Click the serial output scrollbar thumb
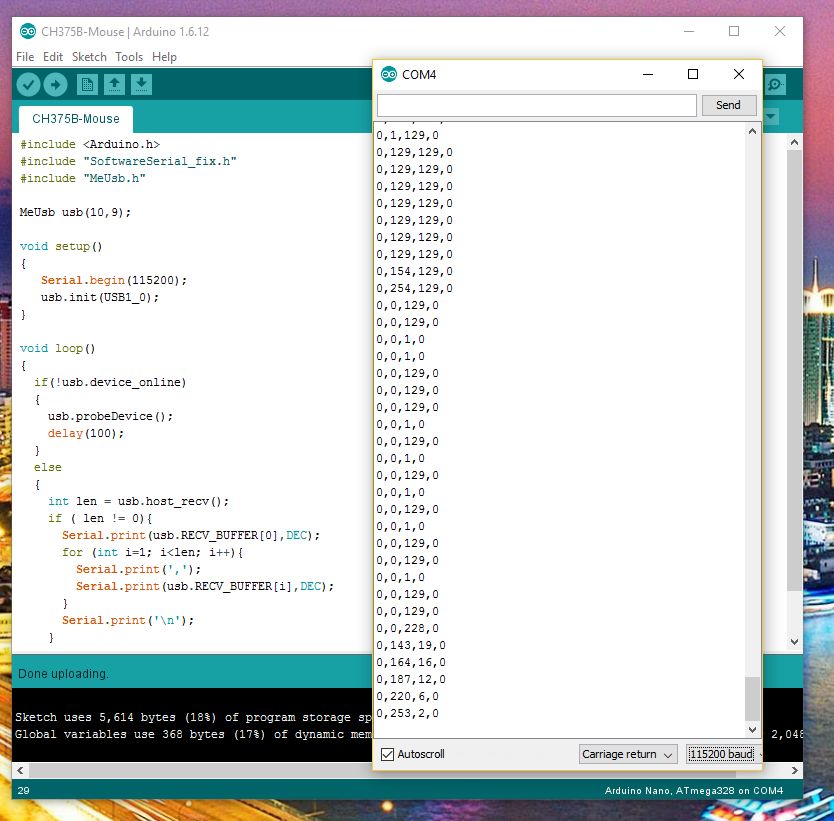Screen dimensions: 834x821 [752, 698]
